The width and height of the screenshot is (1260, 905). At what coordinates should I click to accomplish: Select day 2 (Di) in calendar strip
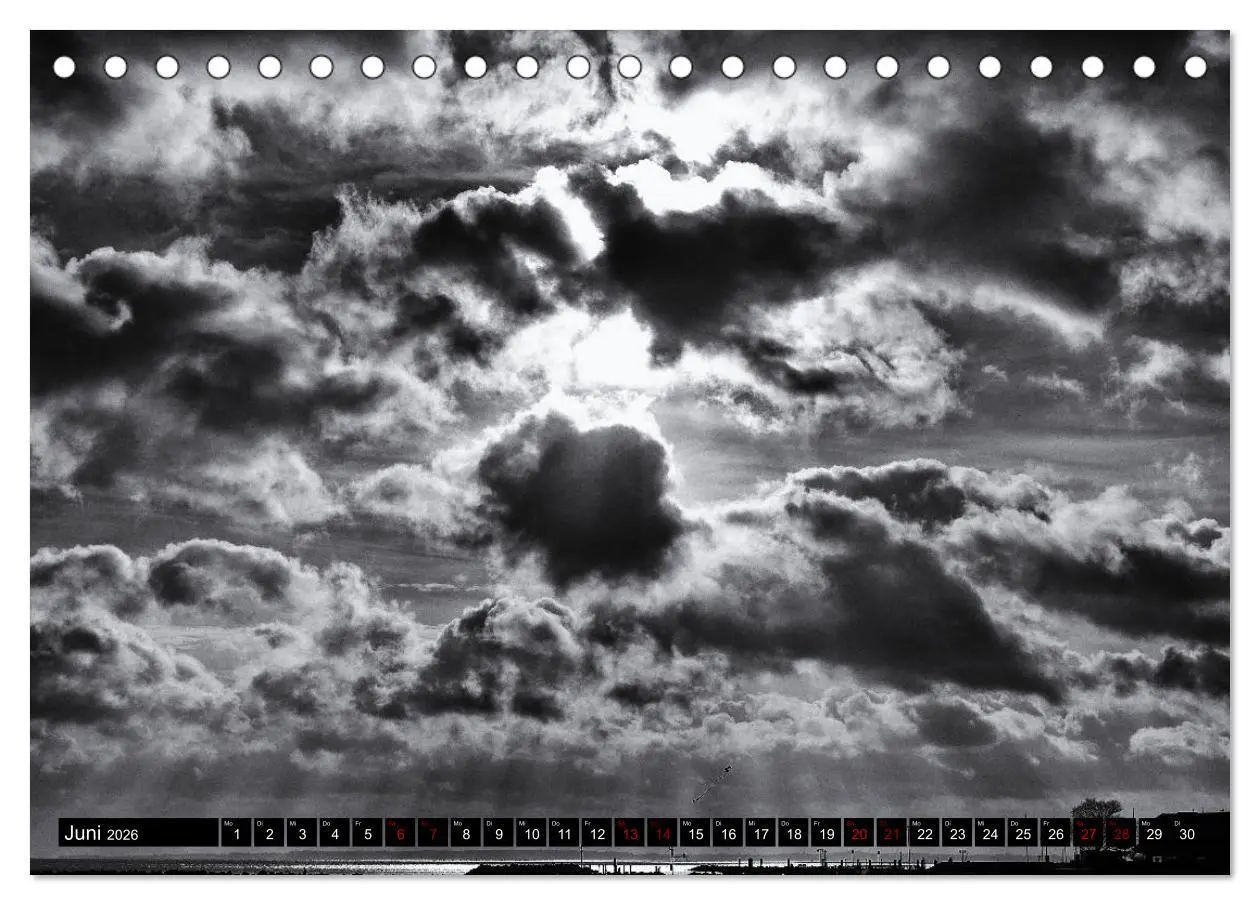point(269,833)
